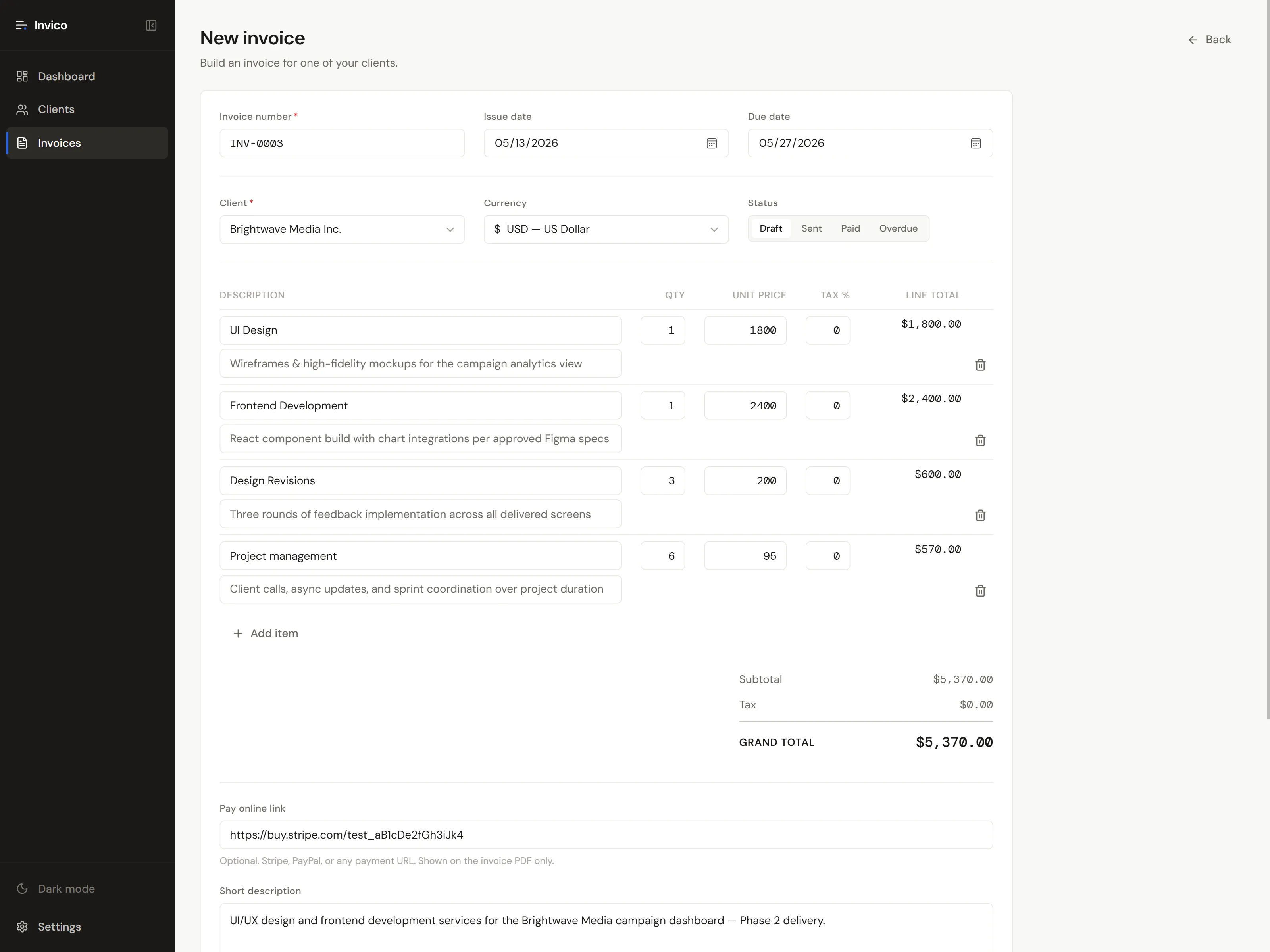Click the grand total $5,370.00 value
This screenshot has width=1270, height=952.
click(954, 743)
